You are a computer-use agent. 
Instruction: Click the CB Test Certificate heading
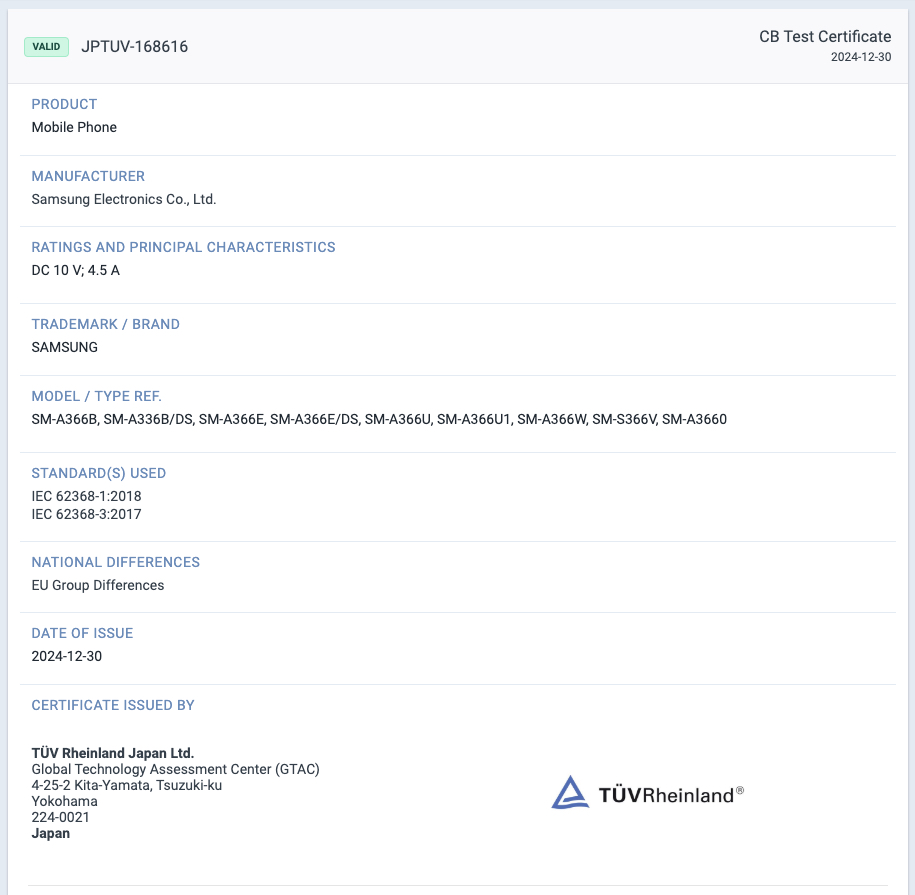tap(824, 37)
